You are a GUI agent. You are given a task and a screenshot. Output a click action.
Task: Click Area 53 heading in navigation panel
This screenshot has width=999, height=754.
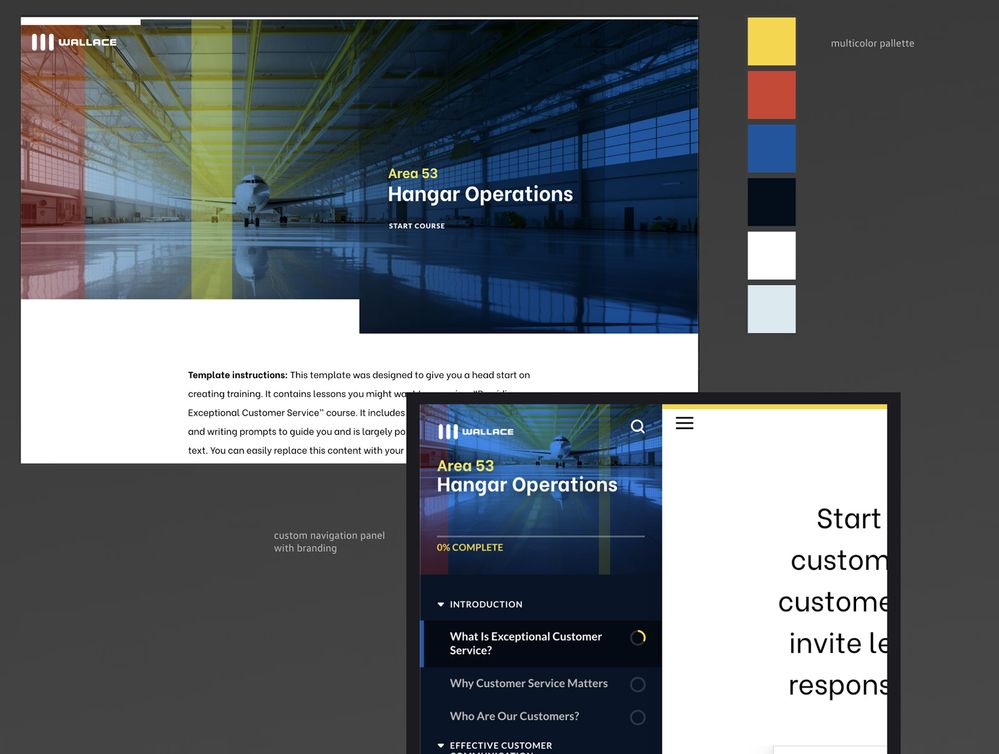pyautogui.click(x=465, y=466)
